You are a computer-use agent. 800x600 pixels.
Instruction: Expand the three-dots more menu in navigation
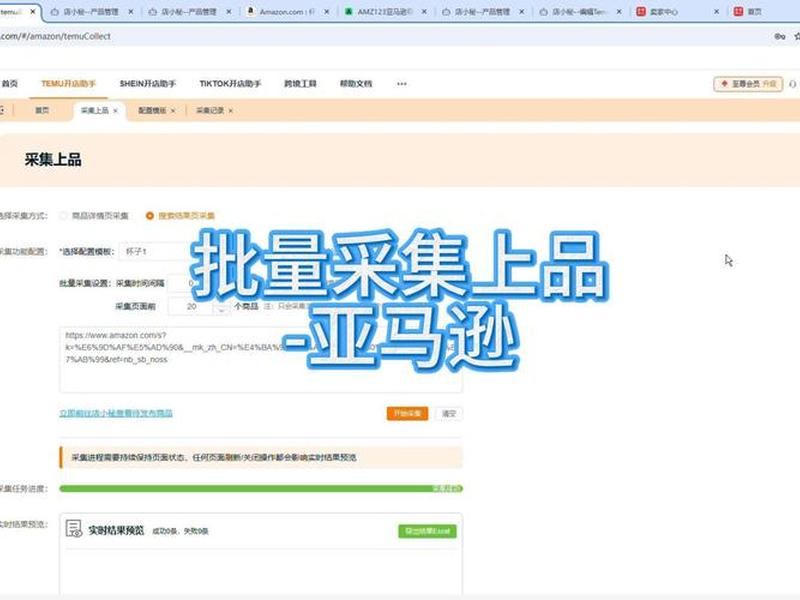tap(402, 84)
